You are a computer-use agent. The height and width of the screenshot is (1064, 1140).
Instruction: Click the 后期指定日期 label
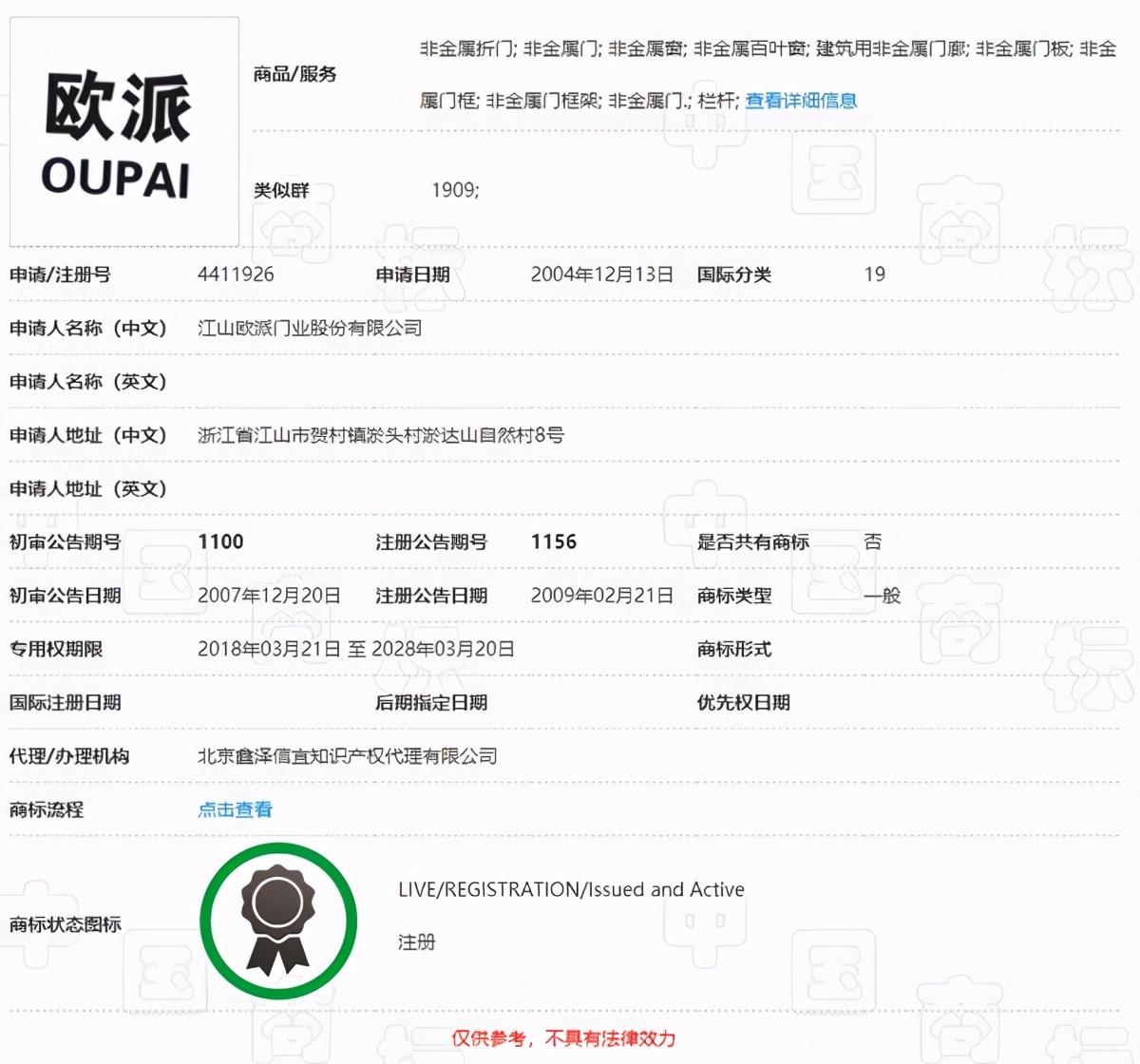click(x=431, y=702)
